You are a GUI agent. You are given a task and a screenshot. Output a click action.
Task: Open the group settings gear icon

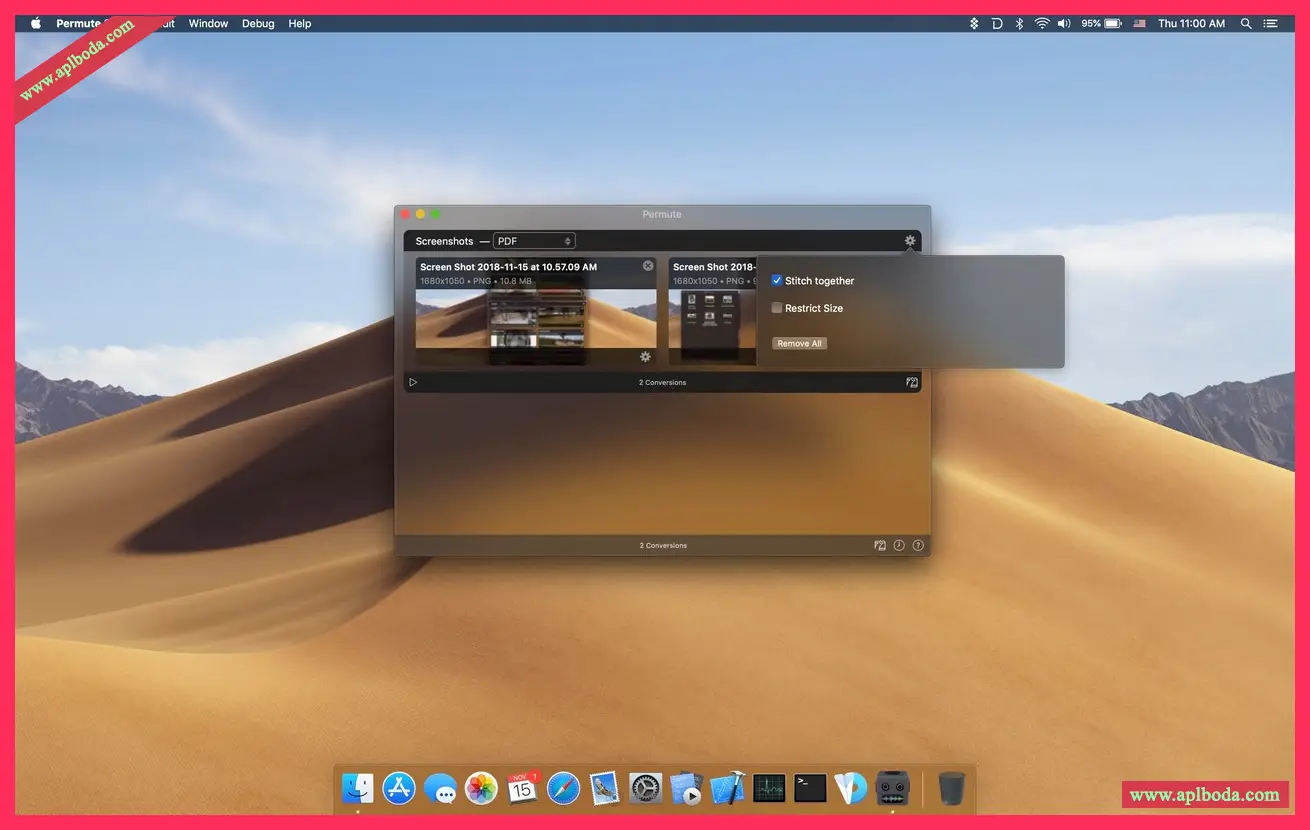(909, 241)
